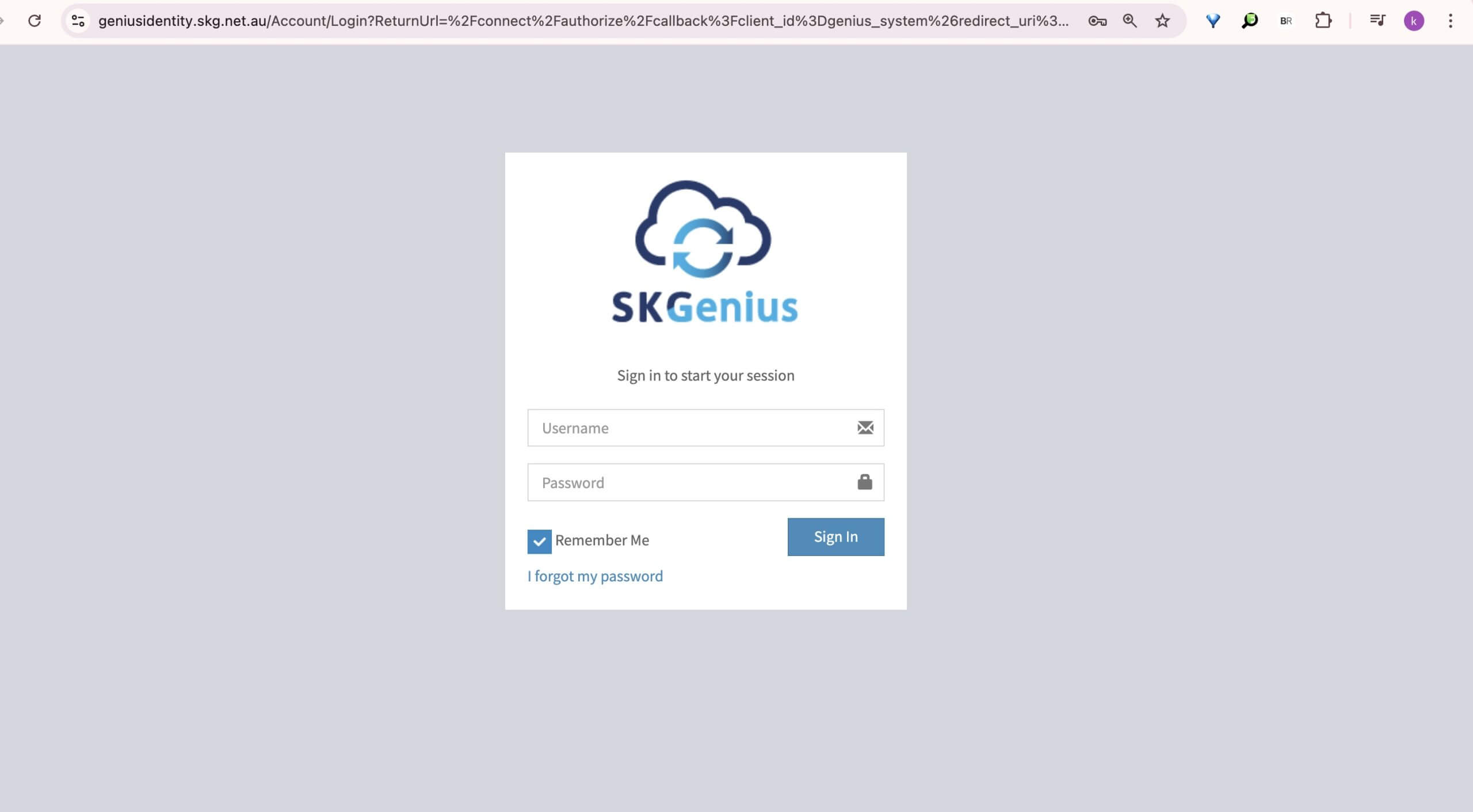The height and width of the screenshot is (812, 1473).
Task: Click the 'Remember Me' label text
Action: 602,540
